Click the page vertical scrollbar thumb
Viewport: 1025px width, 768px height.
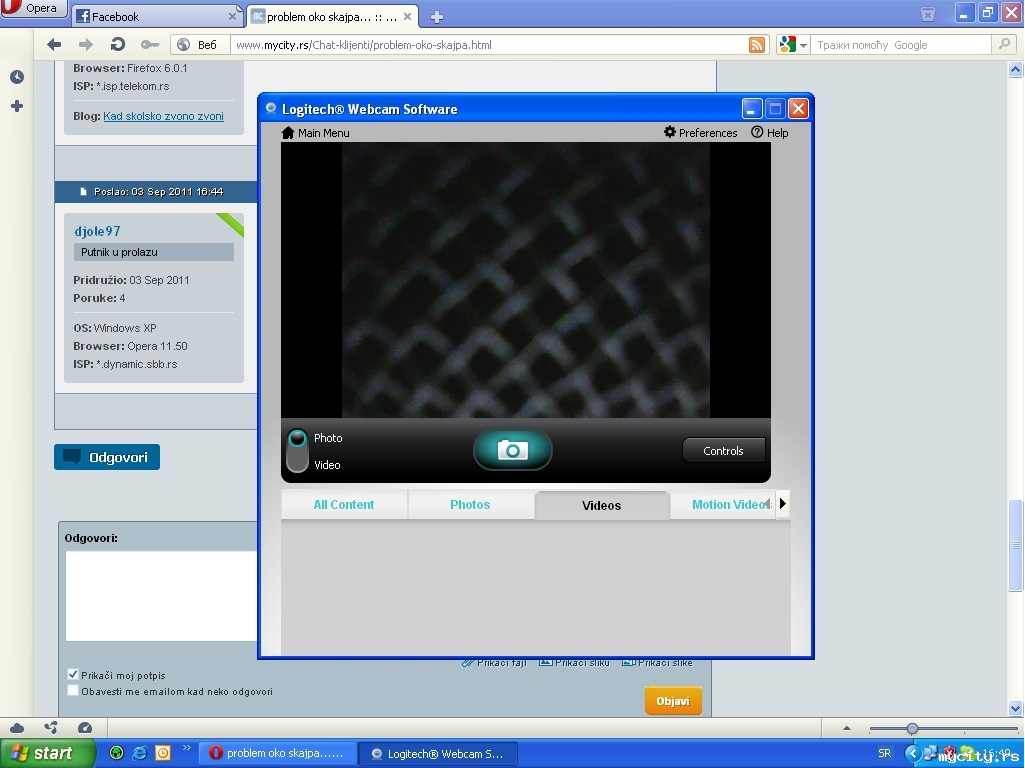1015,546
